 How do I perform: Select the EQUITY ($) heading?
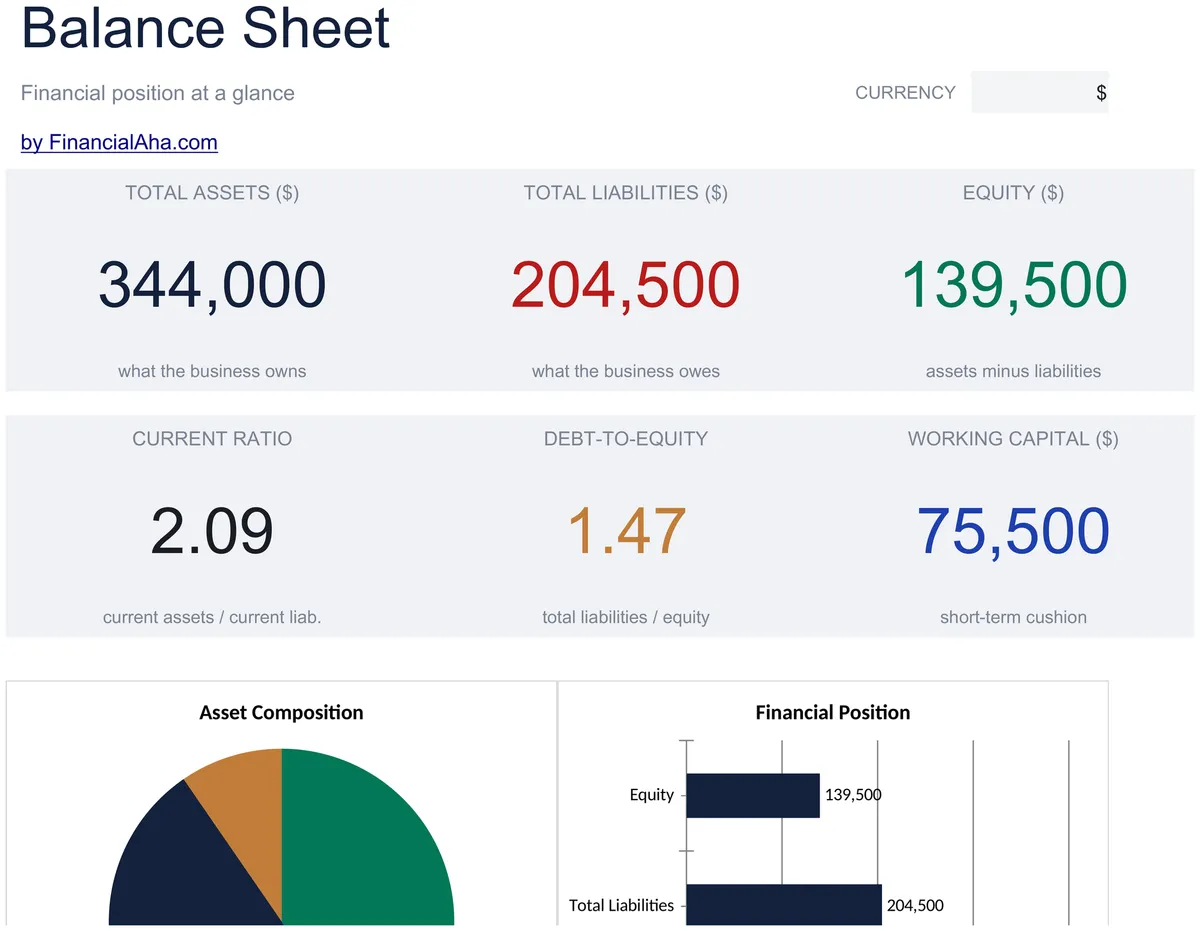(x=1013, y=193)
